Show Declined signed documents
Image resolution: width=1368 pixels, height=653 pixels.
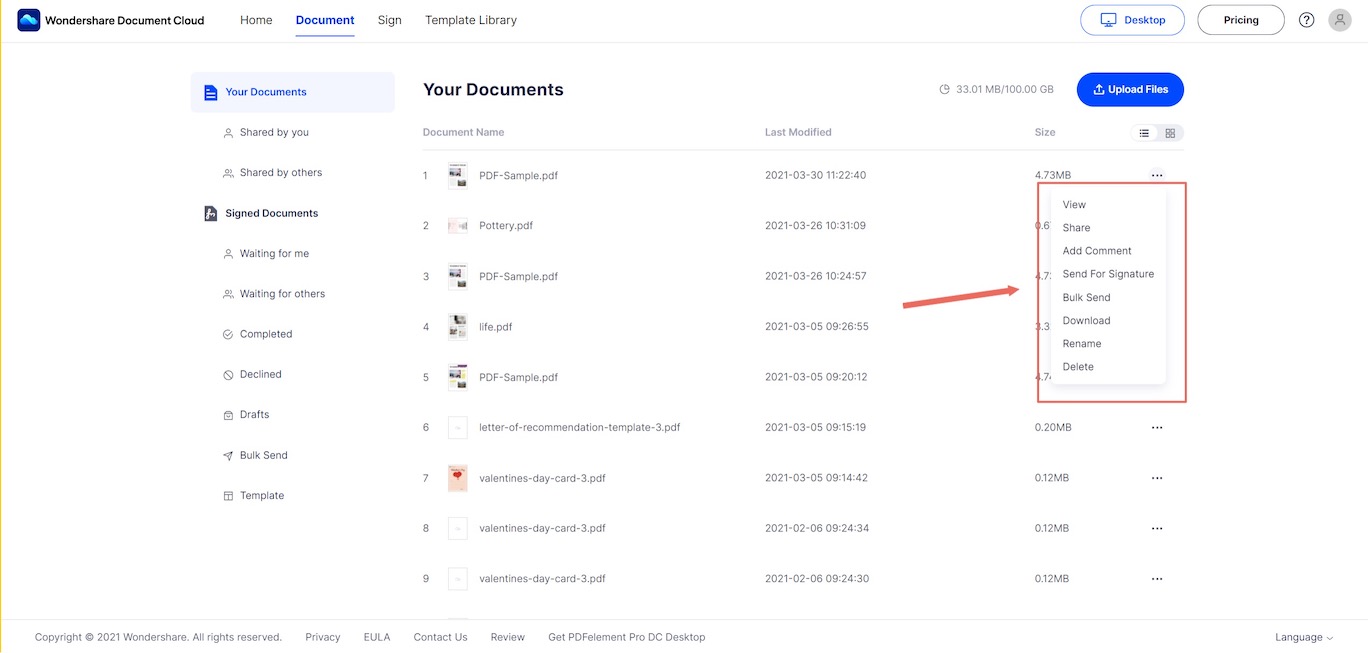[x=260, y=375]
